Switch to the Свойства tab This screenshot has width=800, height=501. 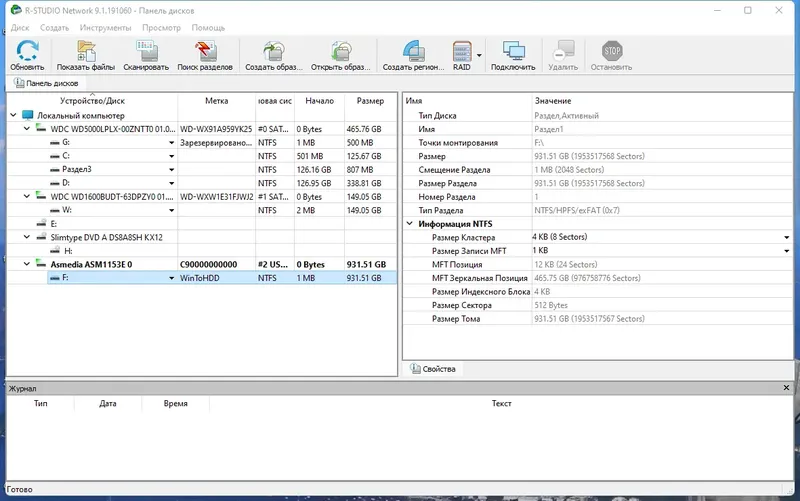433,369
